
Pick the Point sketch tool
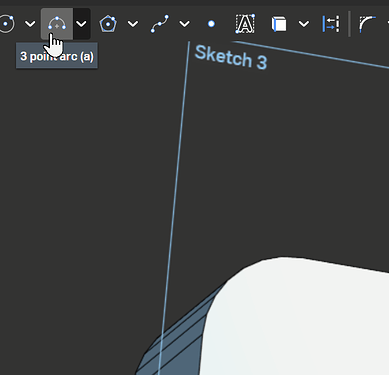pyautogui.click(x=211, y=24)
